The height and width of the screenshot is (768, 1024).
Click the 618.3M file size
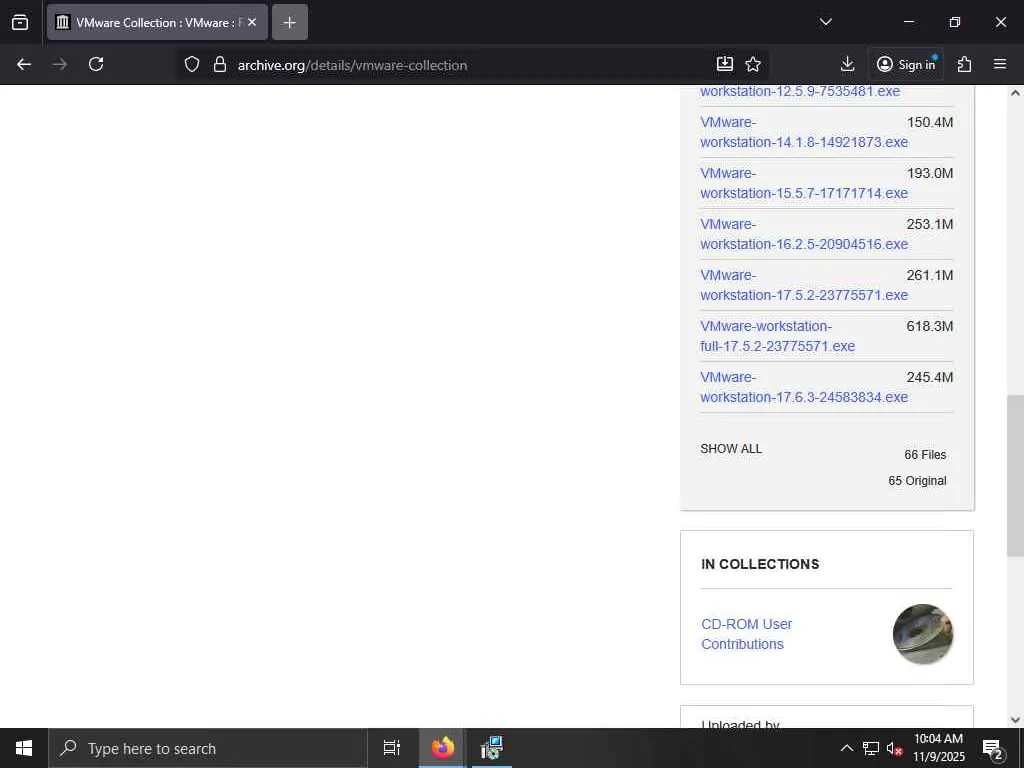[x=929, y=326]
